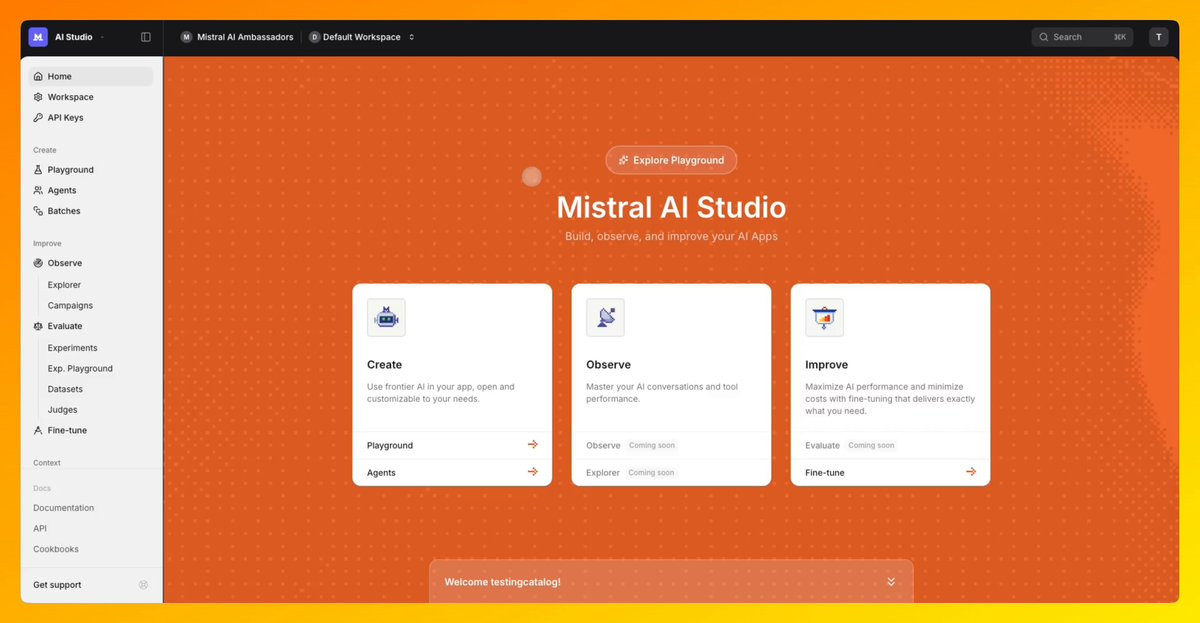Click the arrow next to Agents in Create card
This screenshot has height=623, width=1200.
[x=533, y=472]
